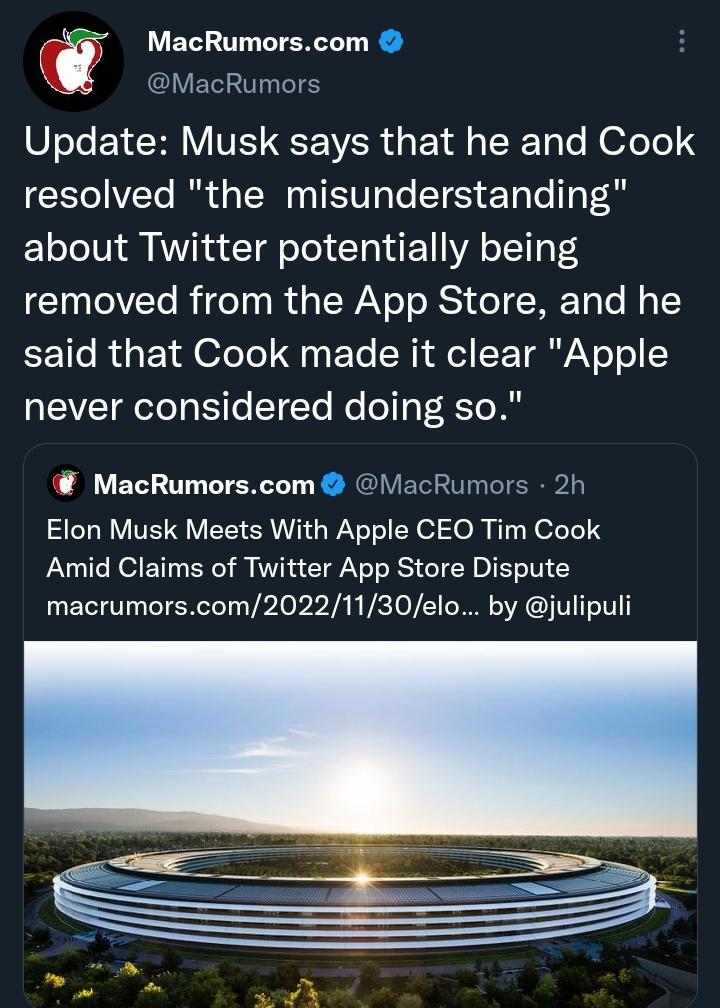Image resolution: width=720 pixels, height=1008 pixels.
Task: Click the verified badge inside the quoted tweet
Action: (x=333, y=486)
